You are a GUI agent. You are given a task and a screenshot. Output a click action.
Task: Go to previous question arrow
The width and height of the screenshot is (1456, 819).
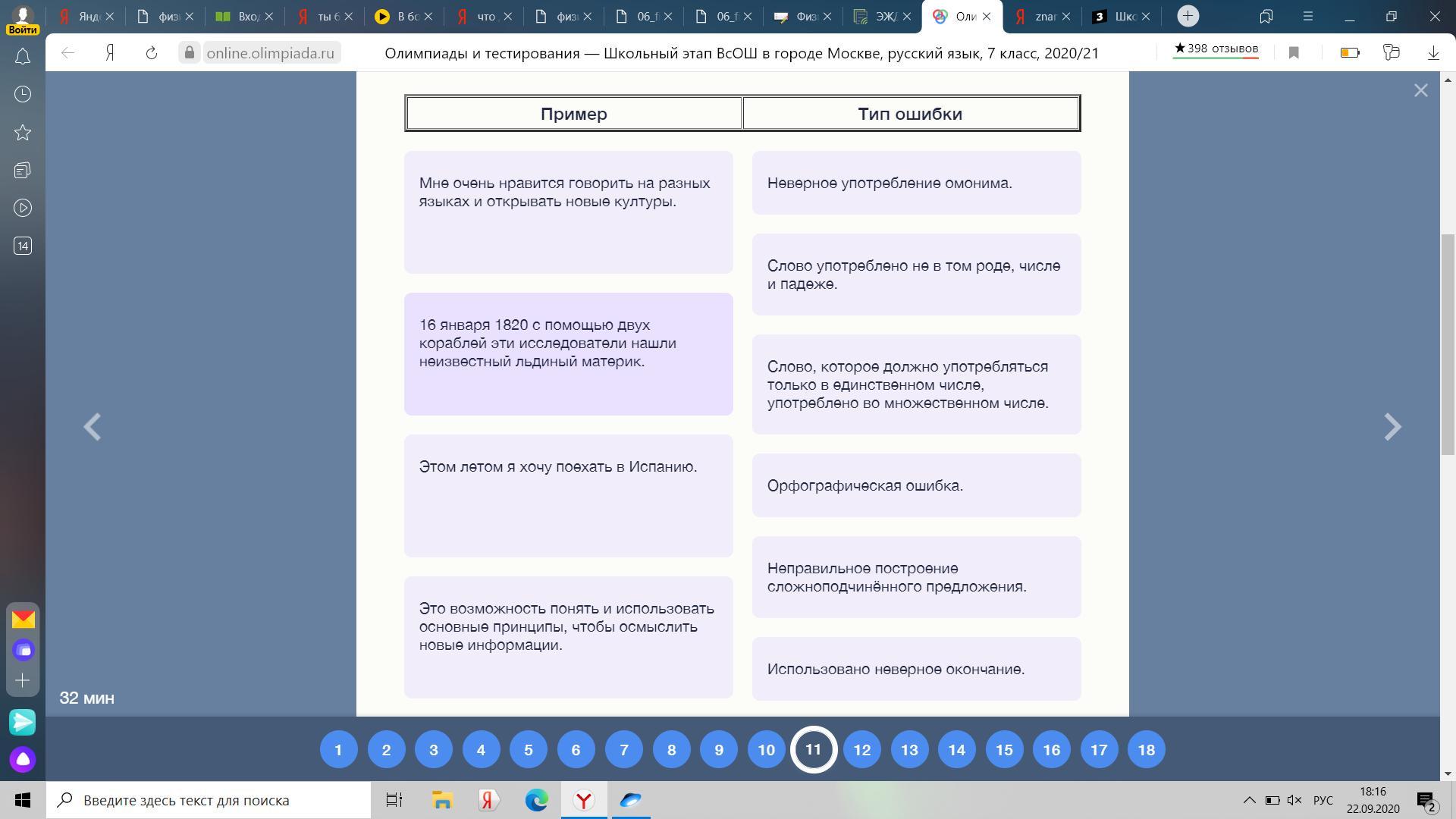coord(93,427)
